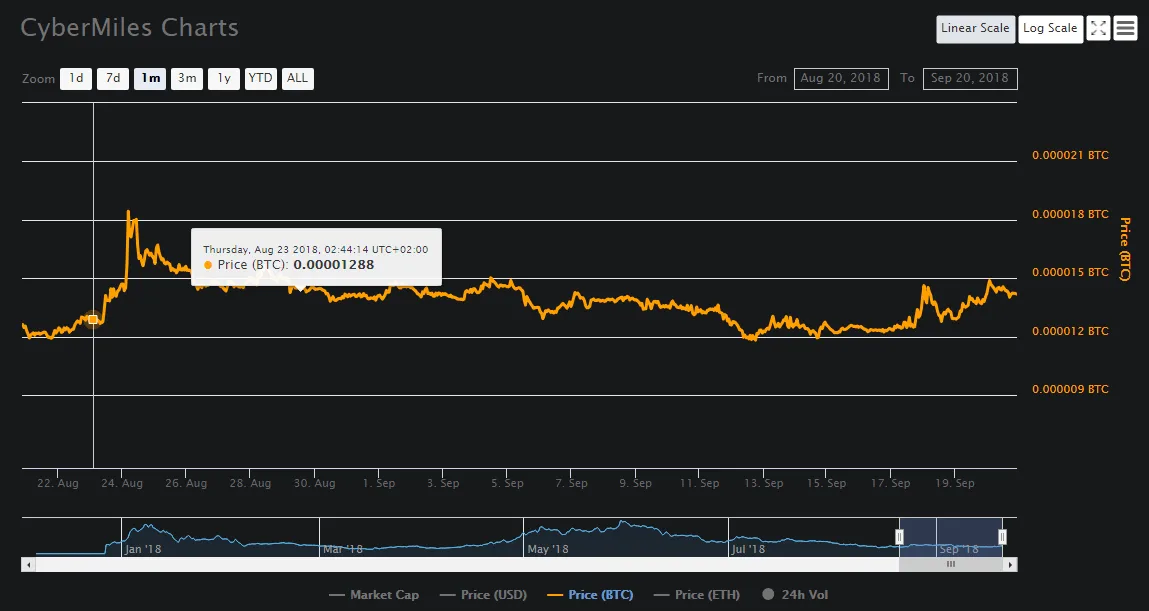
Task: Click navigator scrollbar left arrow
Action: pyautogui.click(x=29, y=565)
